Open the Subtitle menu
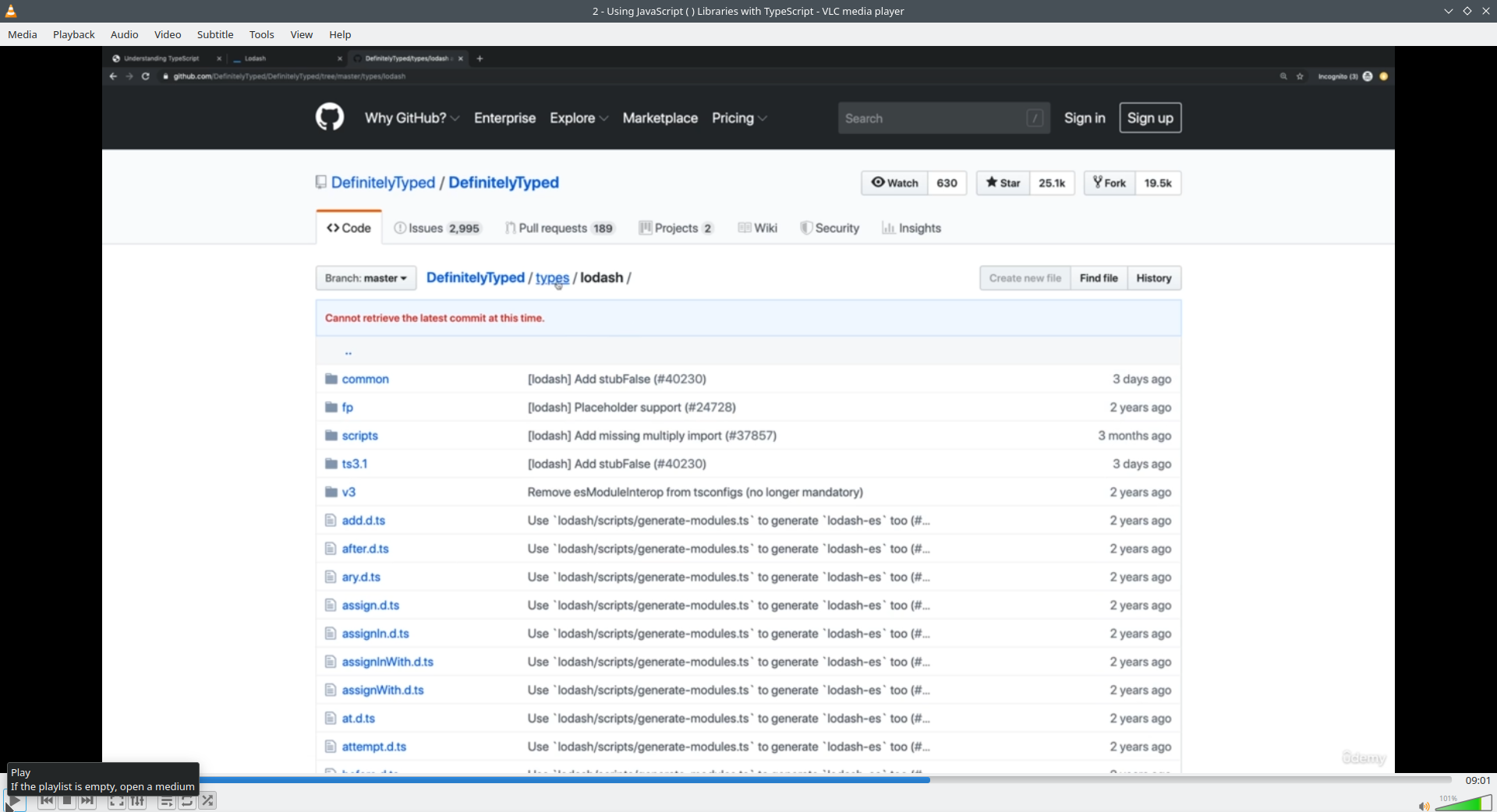The image size is (1497, 812). (215, 34)
